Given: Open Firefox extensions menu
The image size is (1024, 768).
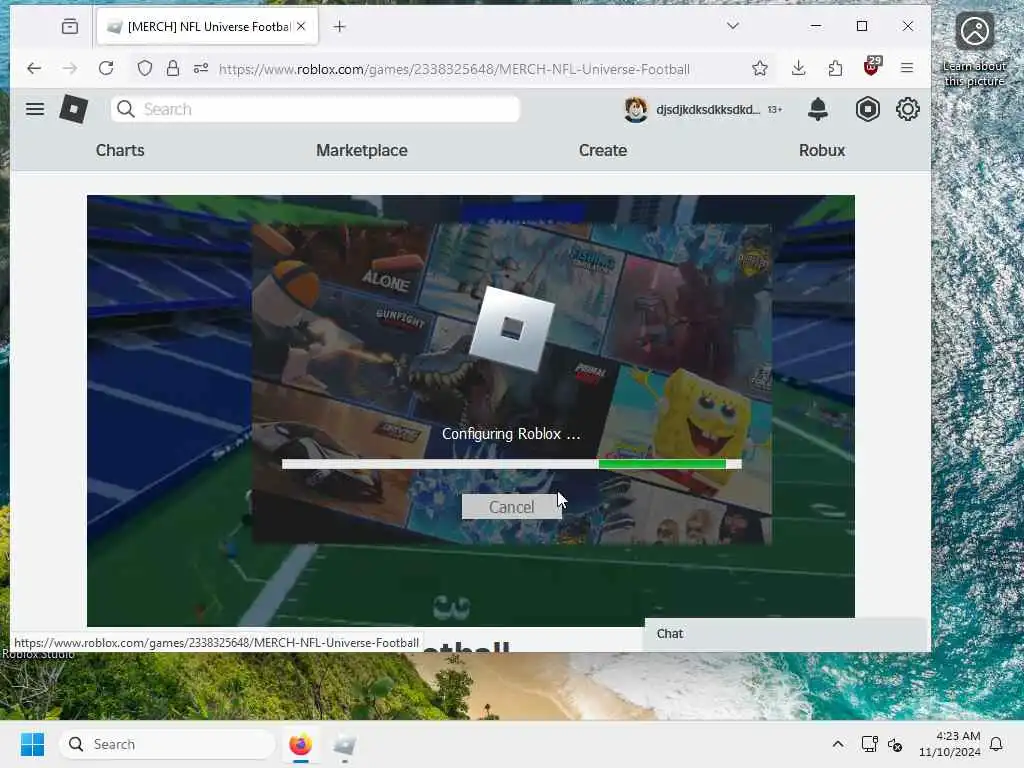Looking at the screenshot, I should (835, 68).
